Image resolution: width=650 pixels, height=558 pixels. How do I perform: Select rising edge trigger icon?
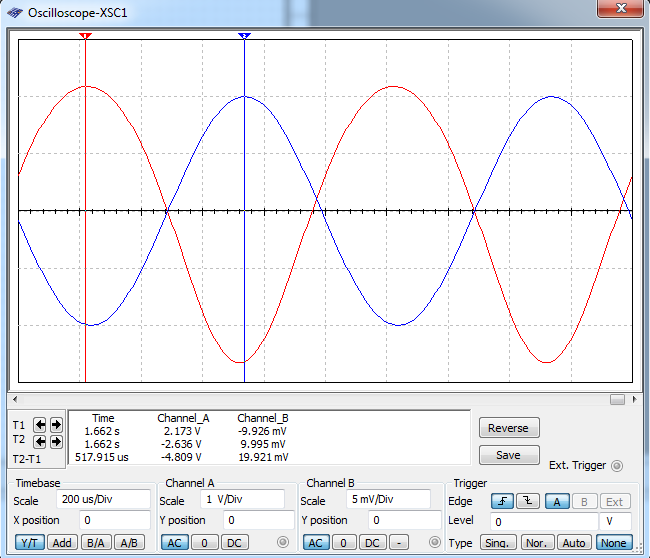pyautogui.click(x=502, y=501)
